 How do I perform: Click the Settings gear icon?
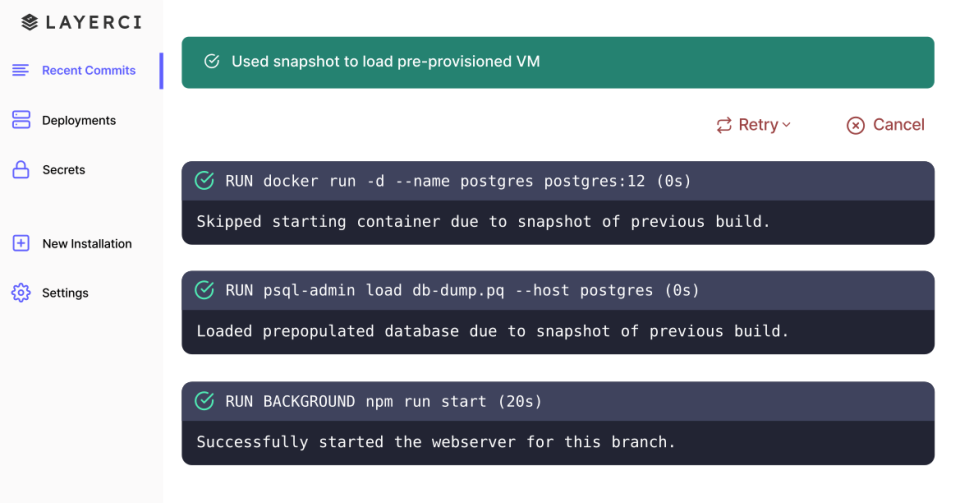click(20, 293)
